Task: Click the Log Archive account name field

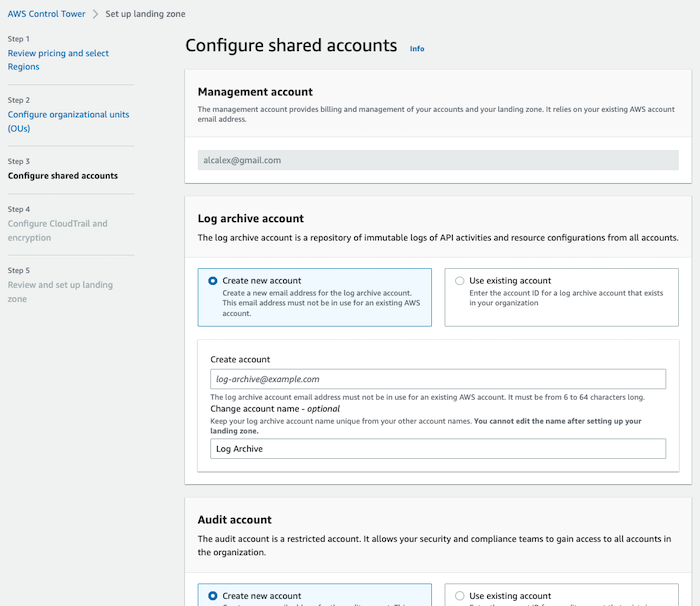Action: pos(438,449)
